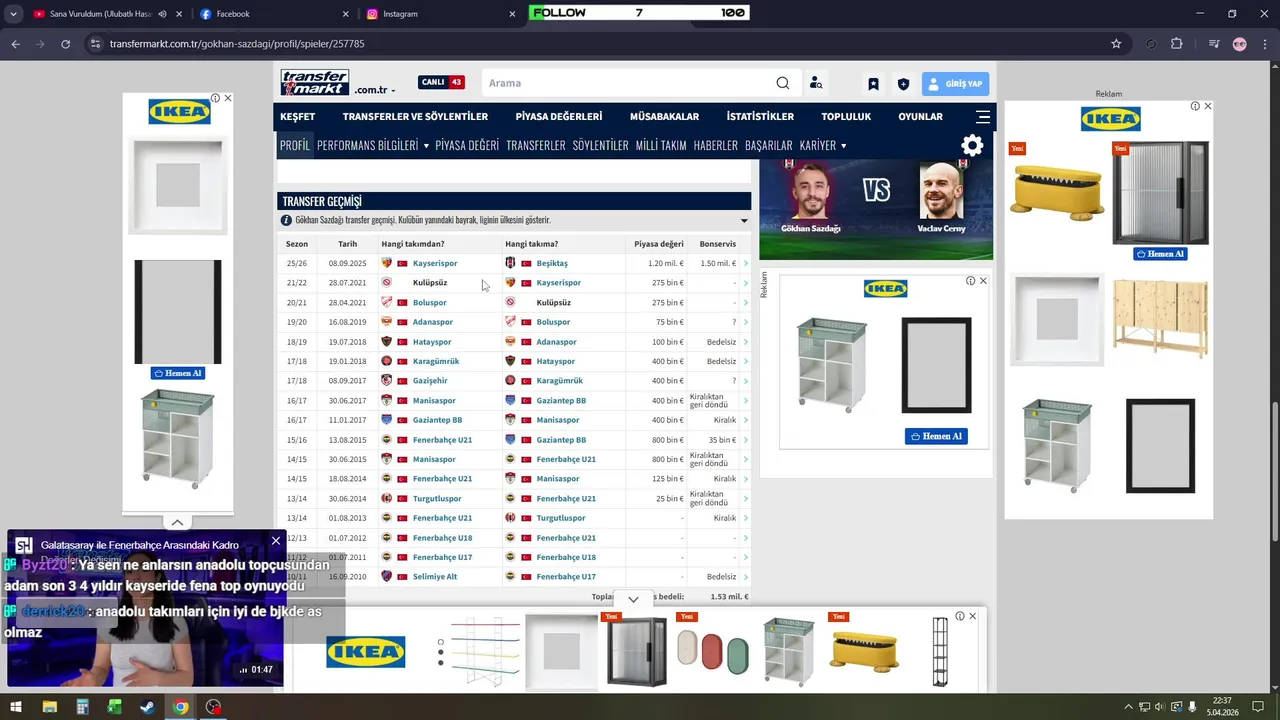The height and width of the screenshot is (720, 1280).
Task: Mute the YouTube tab audio icon
Action: click(162, 14)
